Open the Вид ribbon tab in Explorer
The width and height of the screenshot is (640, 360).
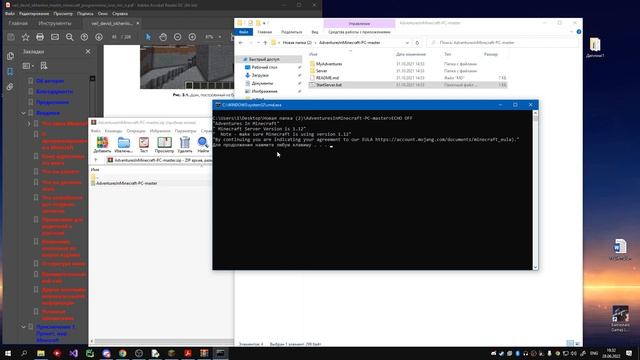pyautogui.click(x=315, y=32)
